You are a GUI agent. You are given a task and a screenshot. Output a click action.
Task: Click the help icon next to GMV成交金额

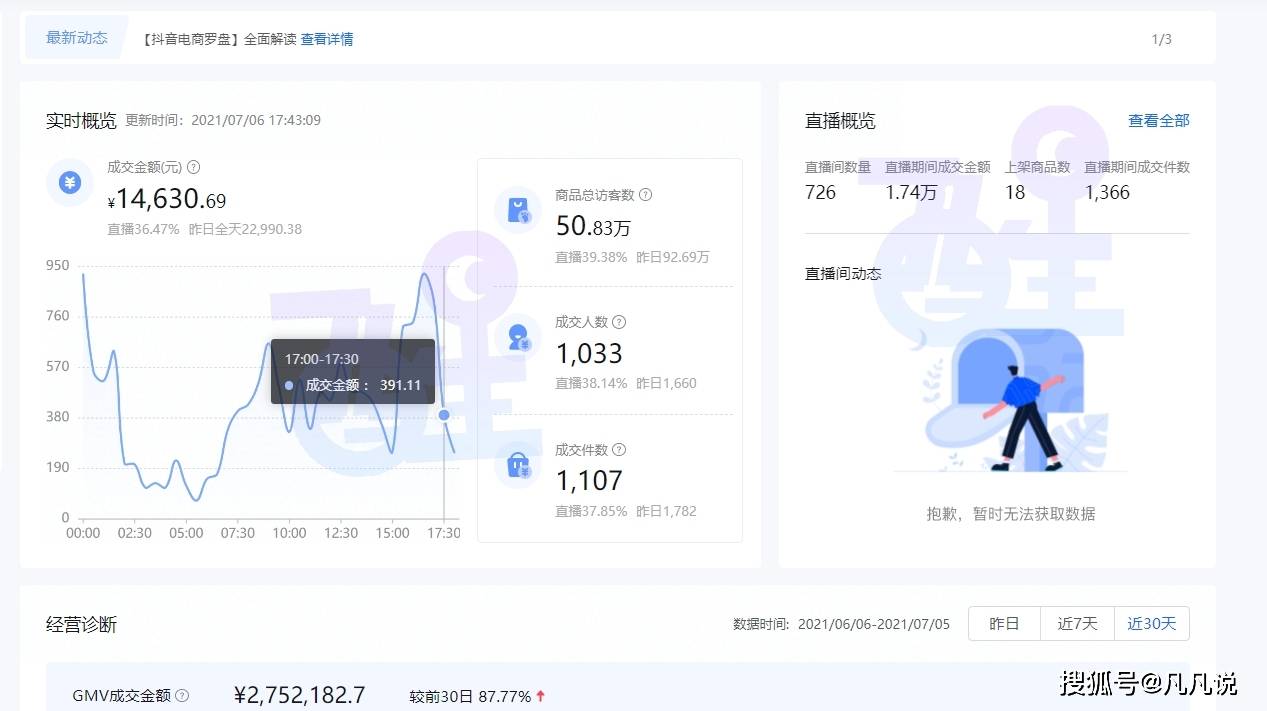(x=182, y=695)
